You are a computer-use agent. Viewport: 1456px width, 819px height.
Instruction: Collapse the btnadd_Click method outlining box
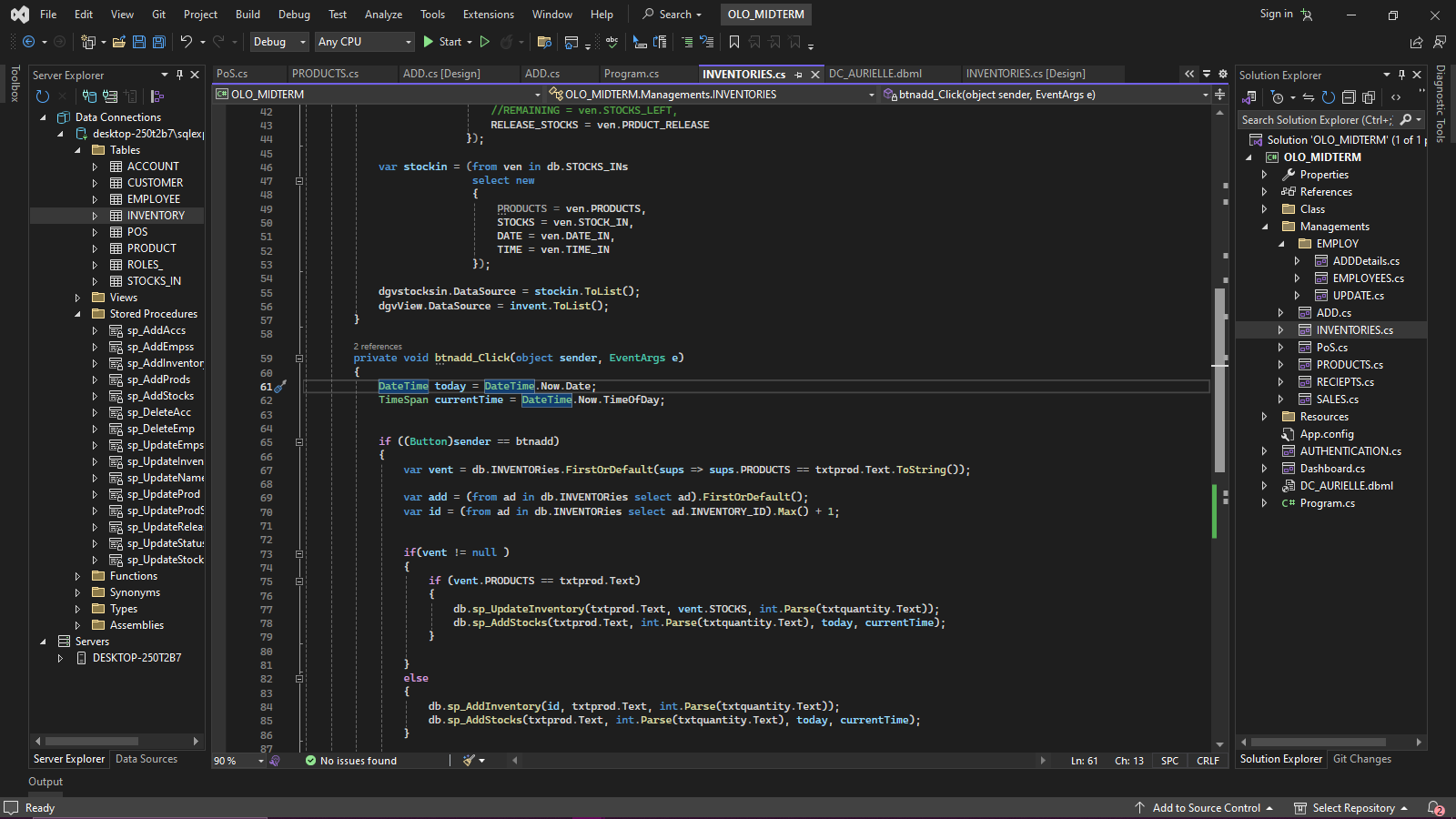[299, 359]
